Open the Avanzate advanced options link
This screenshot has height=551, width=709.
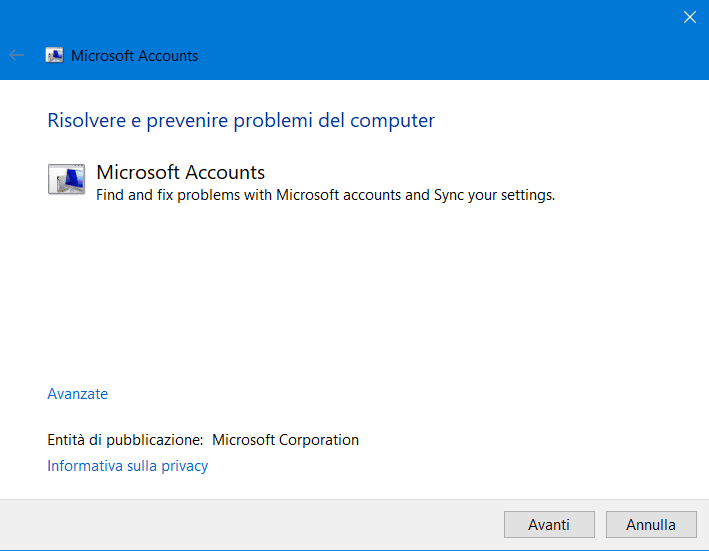77,394
